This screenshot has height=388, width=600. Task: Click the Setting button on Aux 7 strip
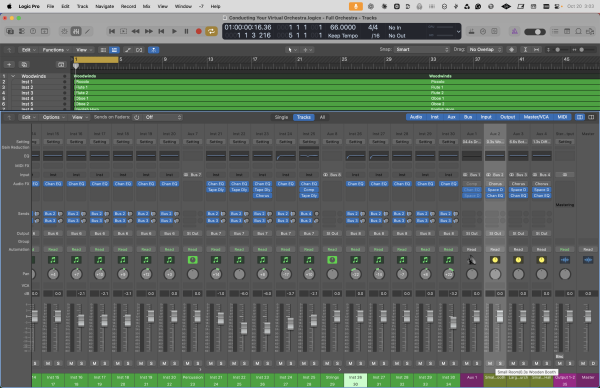(x=192, y=142)
